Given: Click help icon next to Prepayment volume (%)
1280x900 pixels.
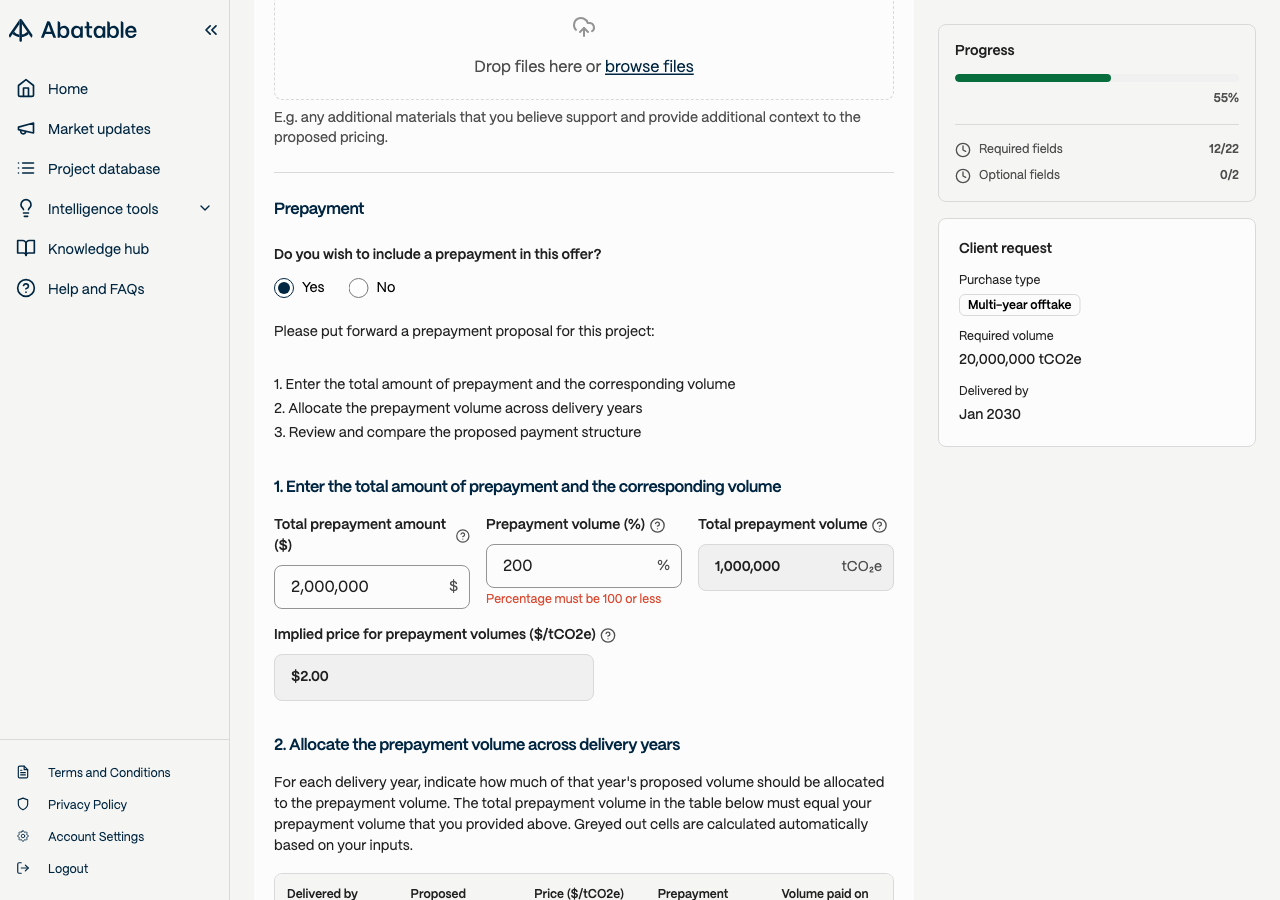Looking at the screenshot, I should (658, 526).
